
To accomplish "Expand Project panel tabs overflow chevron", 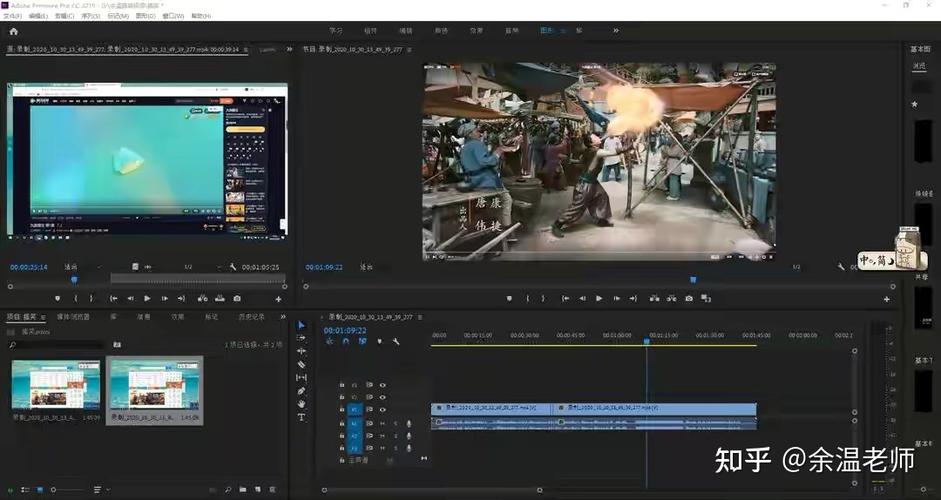I will [283, 316].
